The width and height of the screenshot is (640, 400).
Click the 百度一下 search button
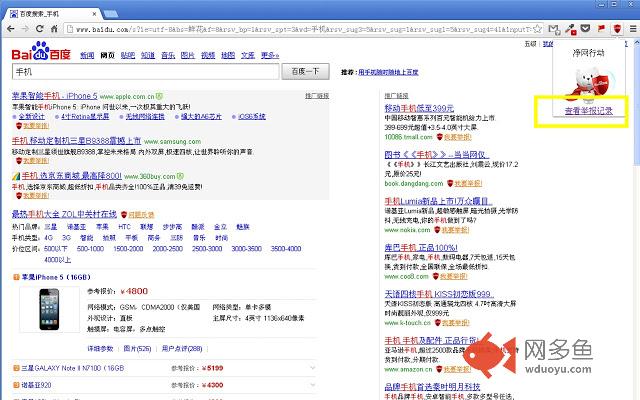point(305,72)
